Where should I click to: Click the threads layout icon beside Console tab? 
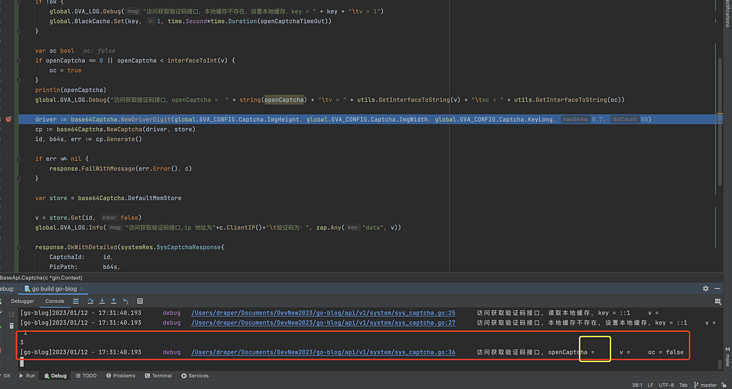(76, 301)
